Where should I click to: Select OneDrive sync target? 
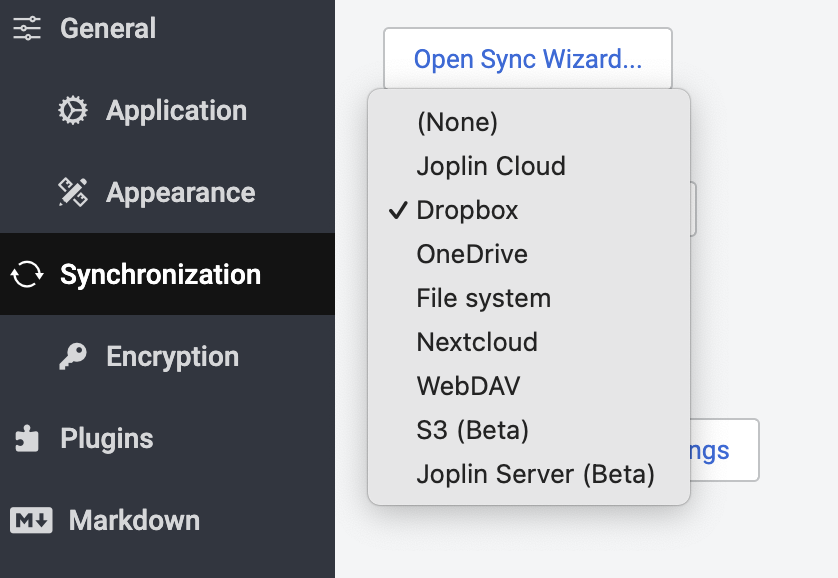(472, 254)
